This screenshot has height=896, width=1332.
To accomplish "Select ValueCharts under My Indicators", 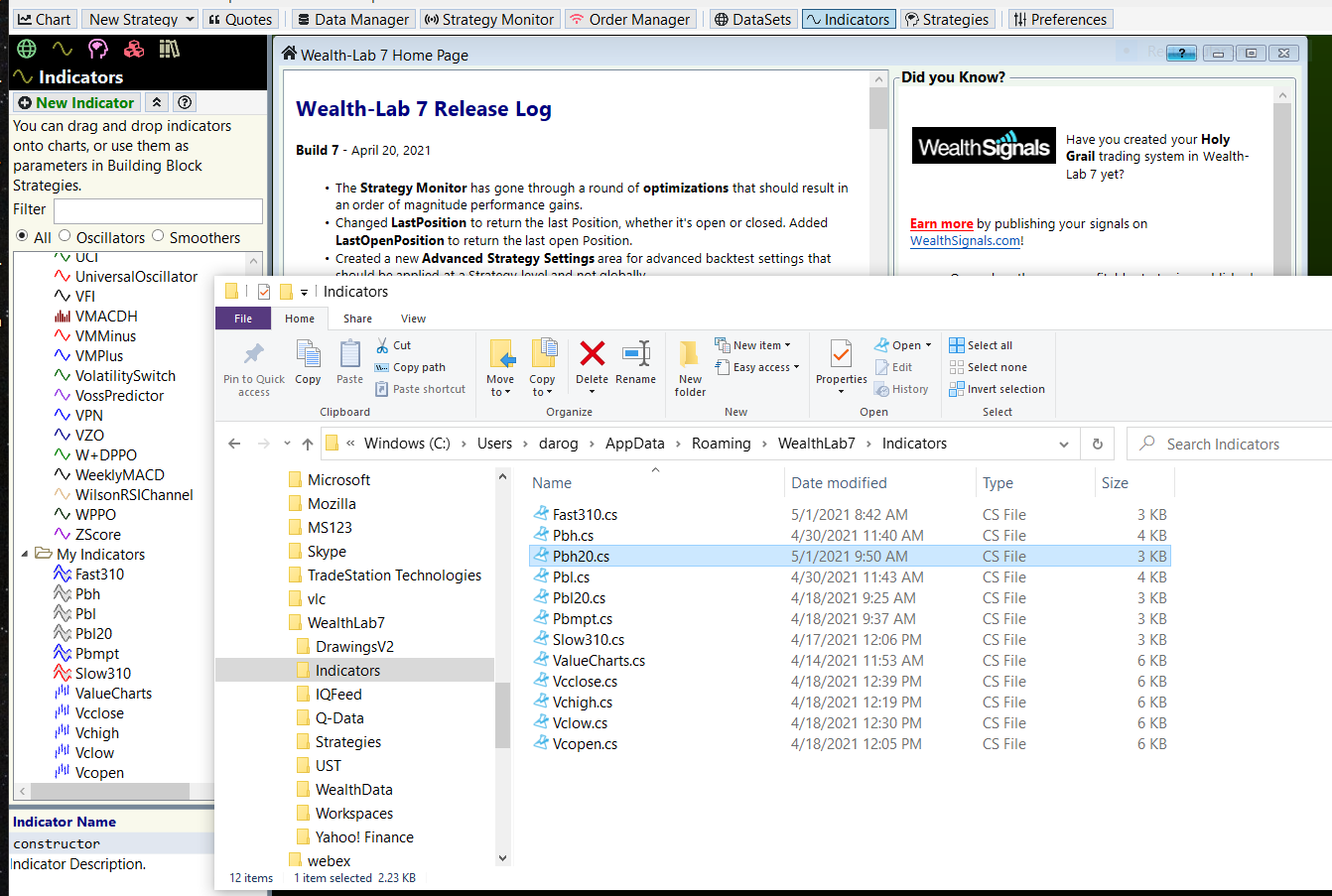I will click(113, 693).
